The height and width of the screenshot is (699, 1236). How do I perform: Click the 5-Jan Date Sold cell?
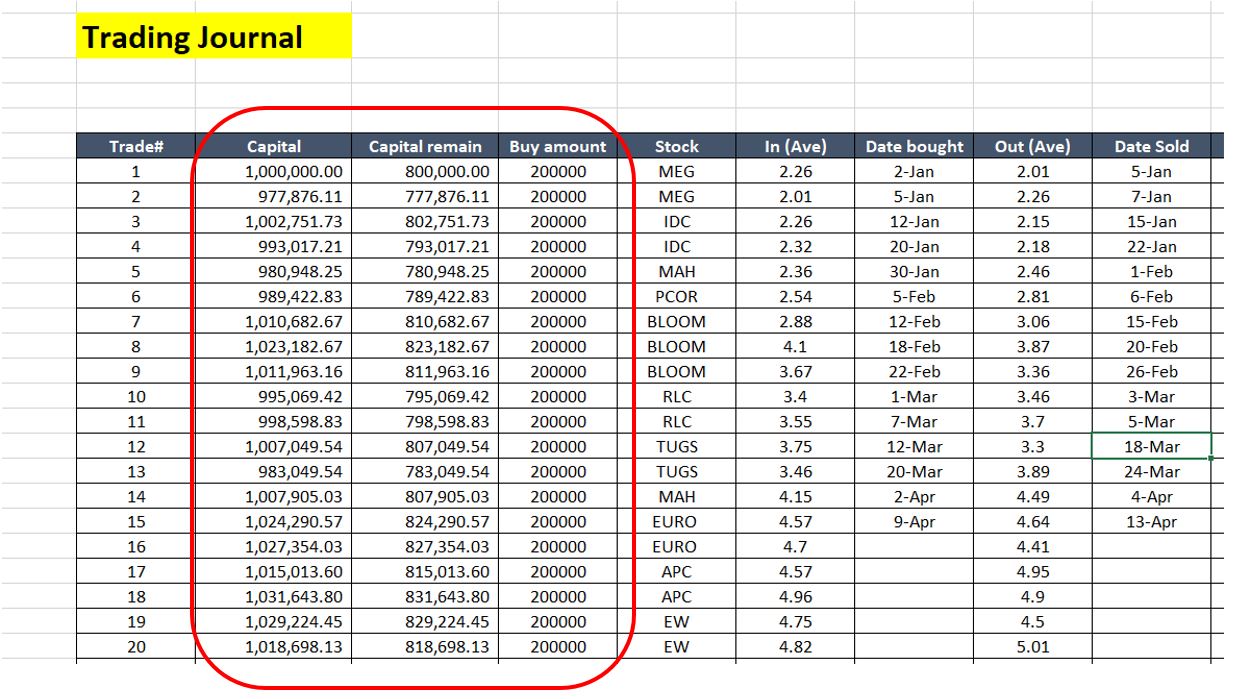(1151, 171)
